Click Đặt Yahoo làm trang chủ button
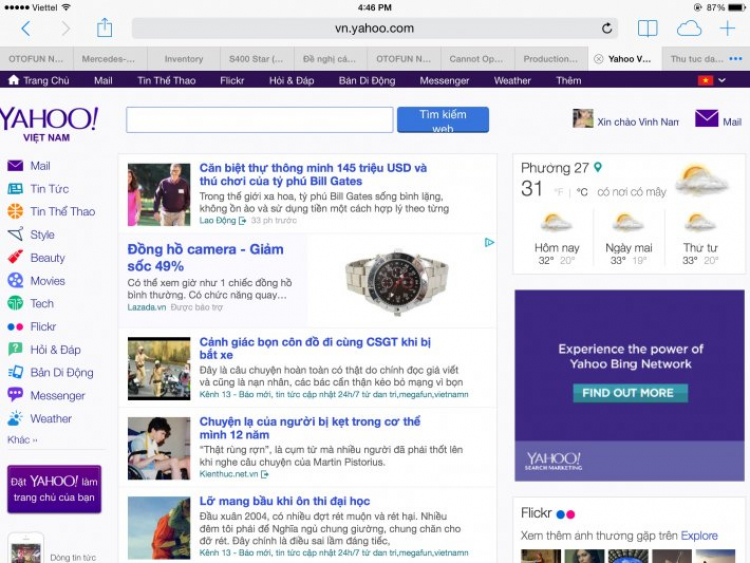The width and height of the screenshot is (750, 563). (x=54, y=489)
